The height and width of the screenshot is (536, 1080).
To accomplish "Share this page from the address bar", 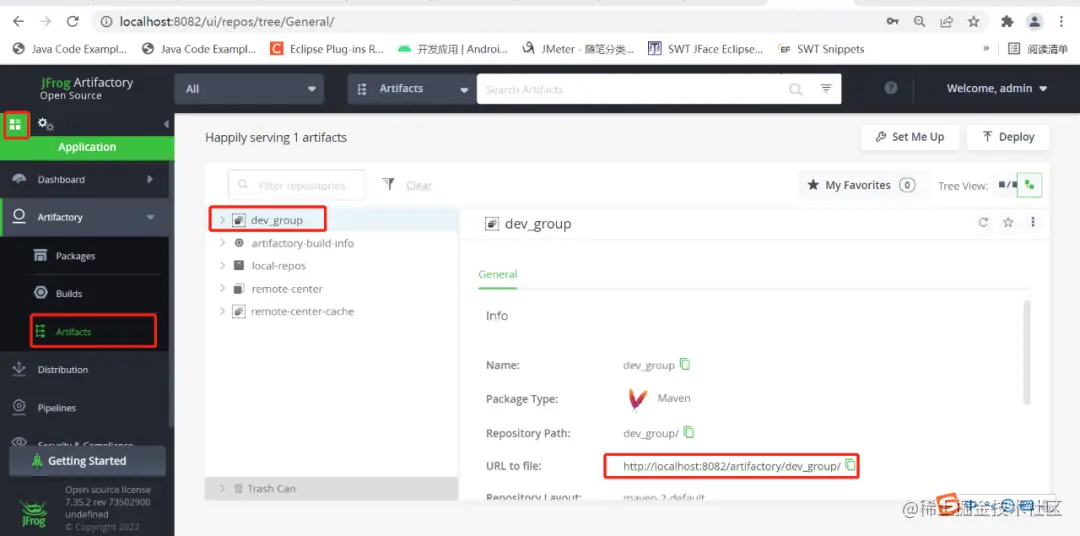I will [946, 21].
